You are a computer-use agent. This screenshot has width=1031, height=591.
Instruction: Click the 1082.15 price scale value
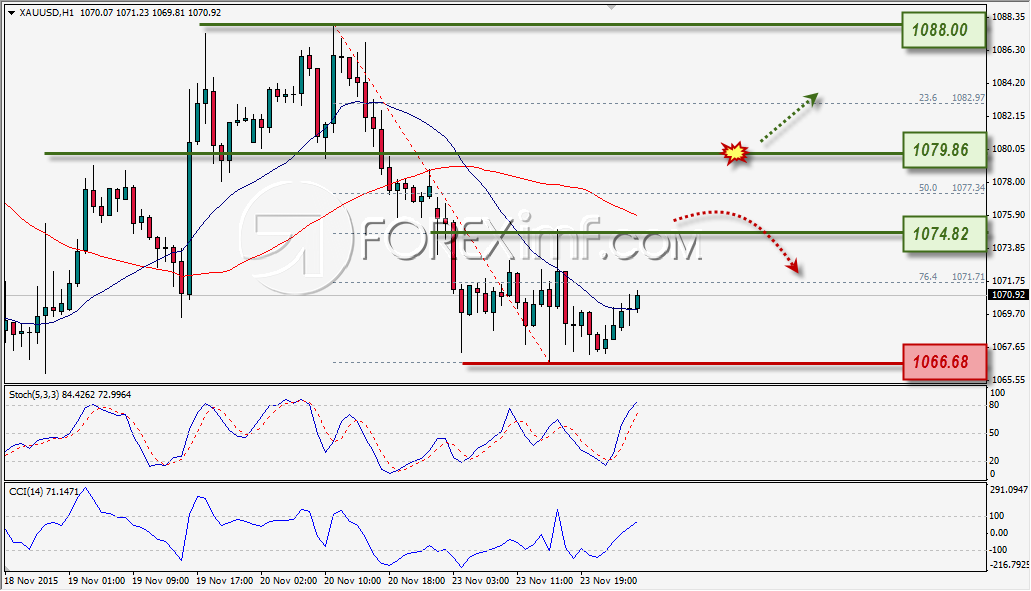pyautogui.click(x=1009, y=115)
